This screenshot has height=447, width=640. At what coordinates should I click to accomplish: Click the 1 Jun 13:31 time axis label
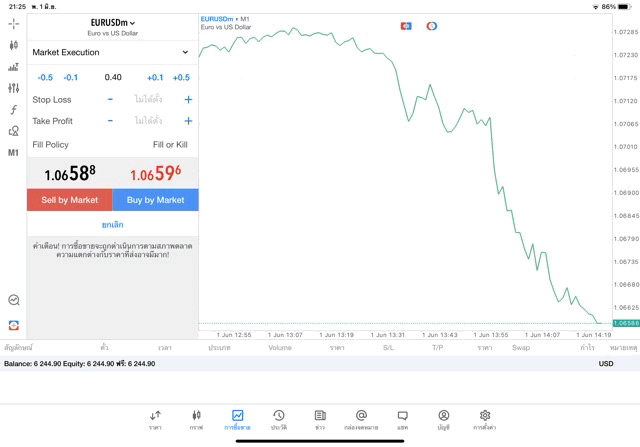click(x=388, y=335)
